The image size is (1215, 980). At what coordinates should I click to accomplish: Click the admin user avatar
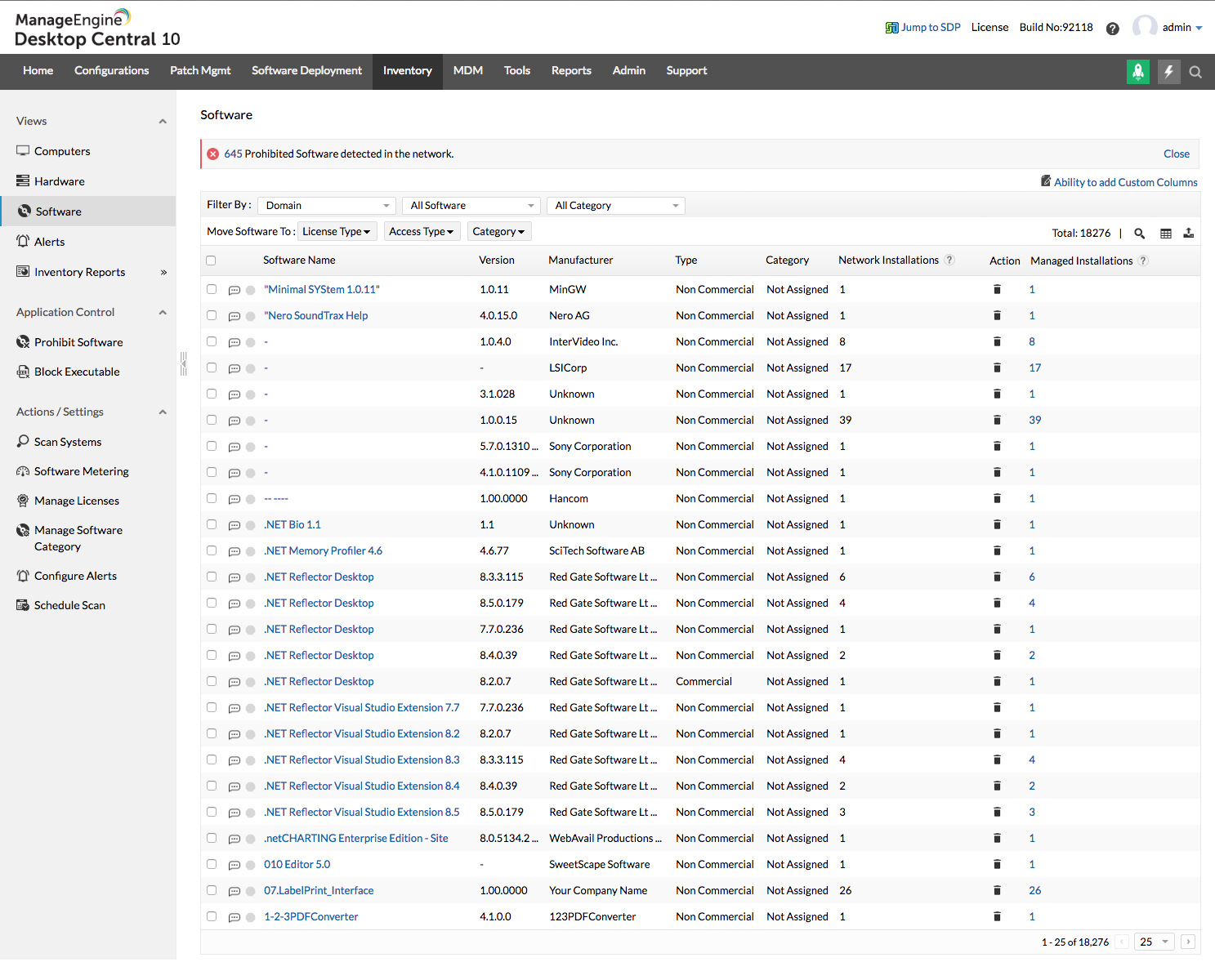[x=1145, y=27]
